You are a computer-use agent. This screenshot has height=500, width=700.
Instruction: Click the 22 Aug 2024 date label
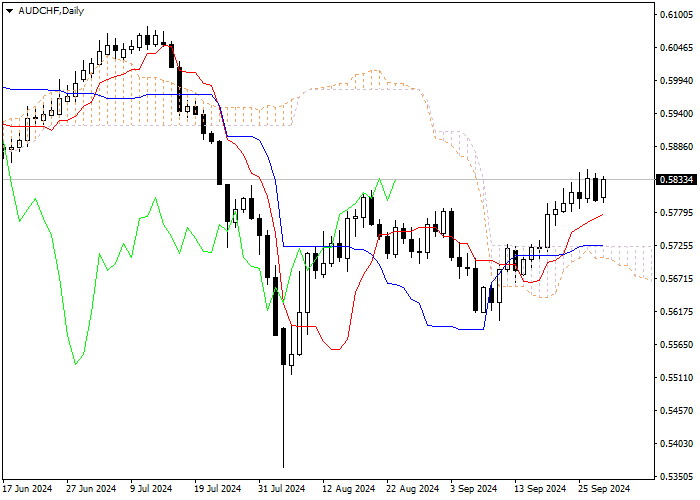click(413, 489)
